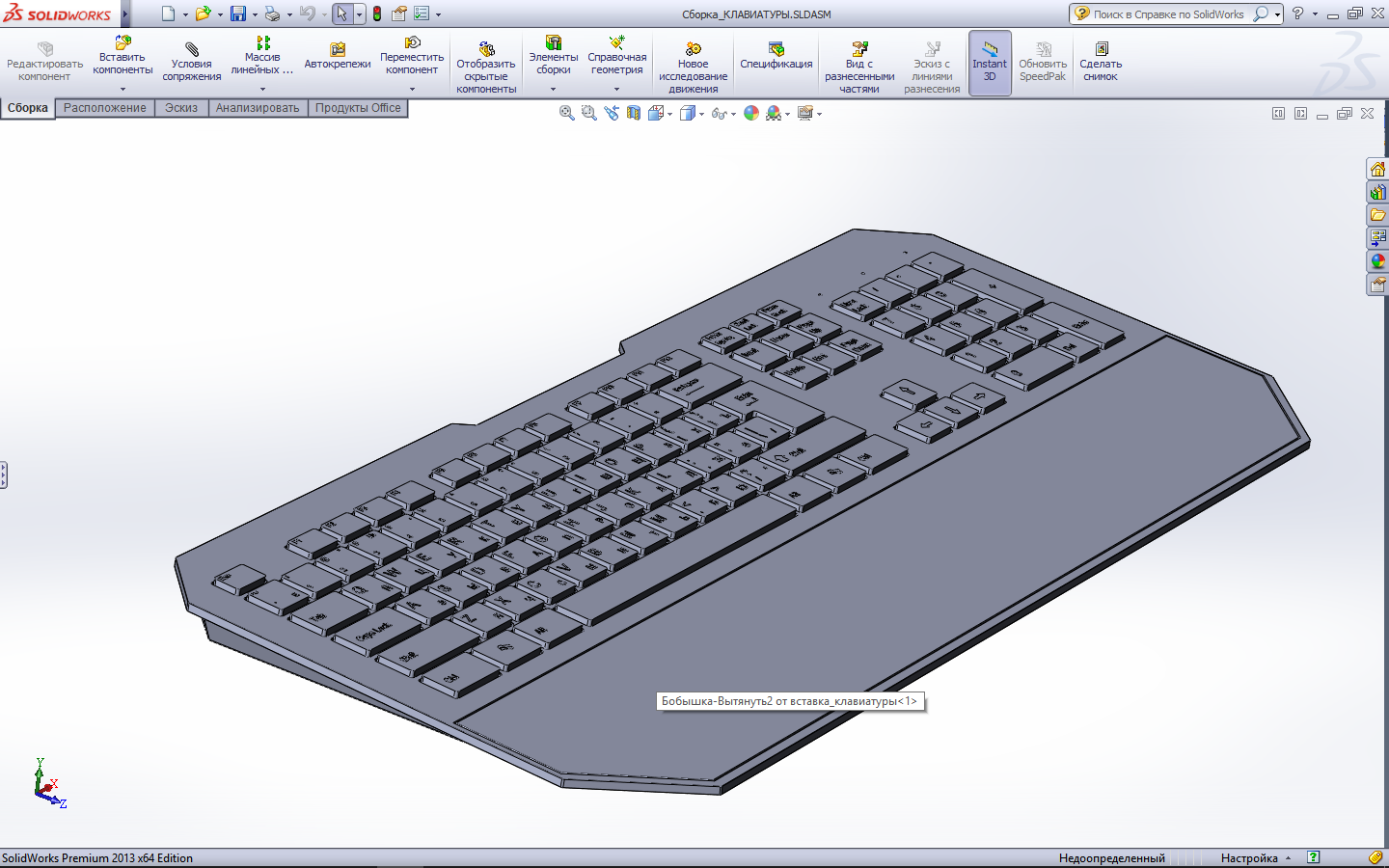Activate the Section View icon
Screen dimensions: 1389x868
[x=634, y=114]
